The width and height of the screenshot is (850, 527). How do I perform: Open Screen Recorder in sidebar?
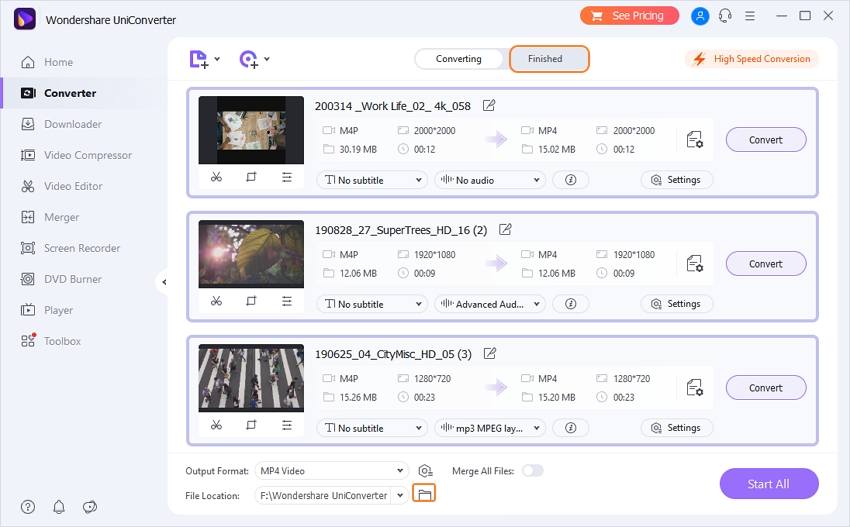point(70,248)
